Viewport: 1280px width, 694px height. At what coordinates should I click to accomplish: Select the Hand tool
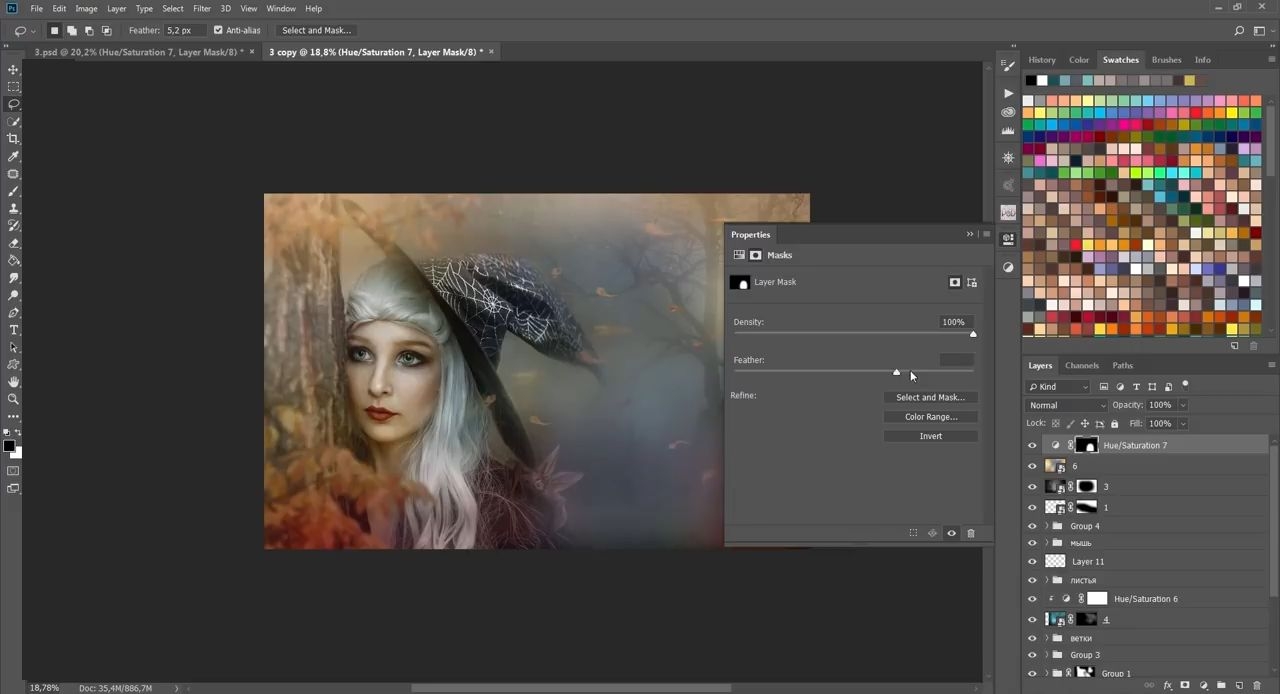pyautogui.click(x=13, y=382)
